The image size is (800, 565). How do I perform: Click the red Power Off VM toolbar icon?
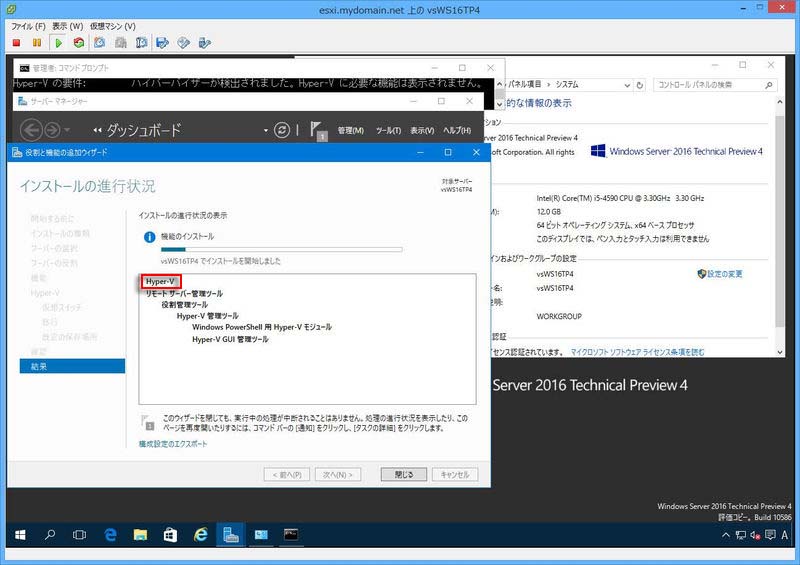16,43
